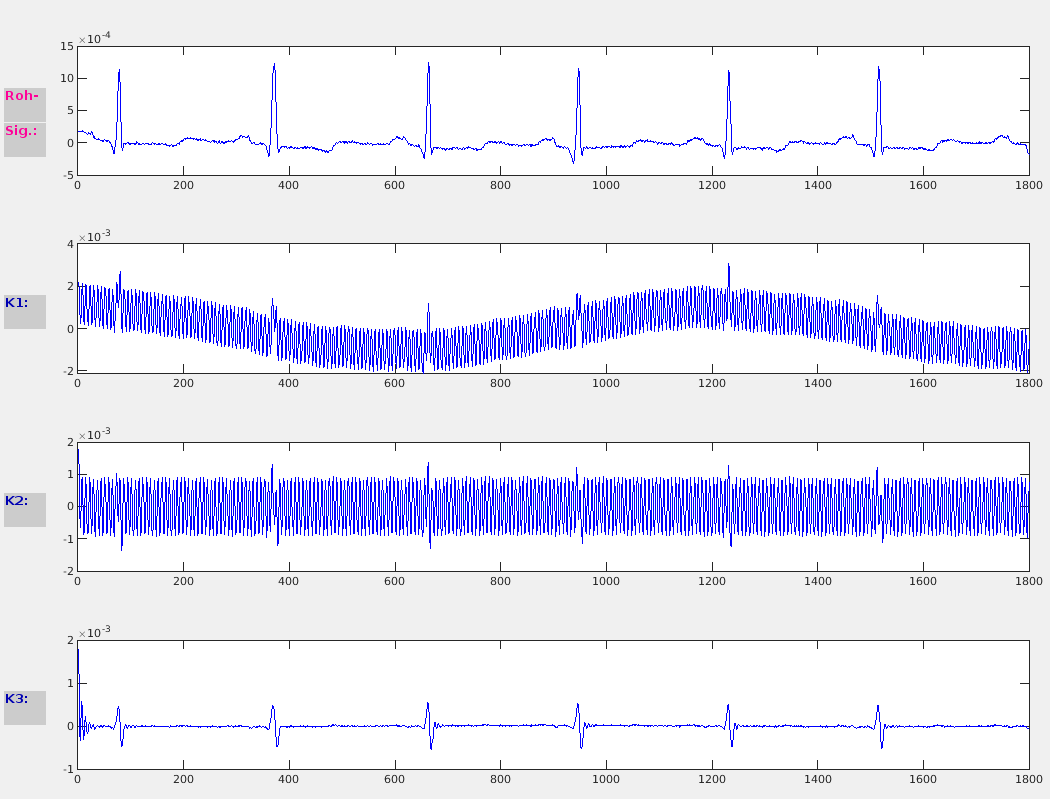The image size is (1050, 799).
Task: Click the last raw signal peak near 1515
Action: coord(878,69)
